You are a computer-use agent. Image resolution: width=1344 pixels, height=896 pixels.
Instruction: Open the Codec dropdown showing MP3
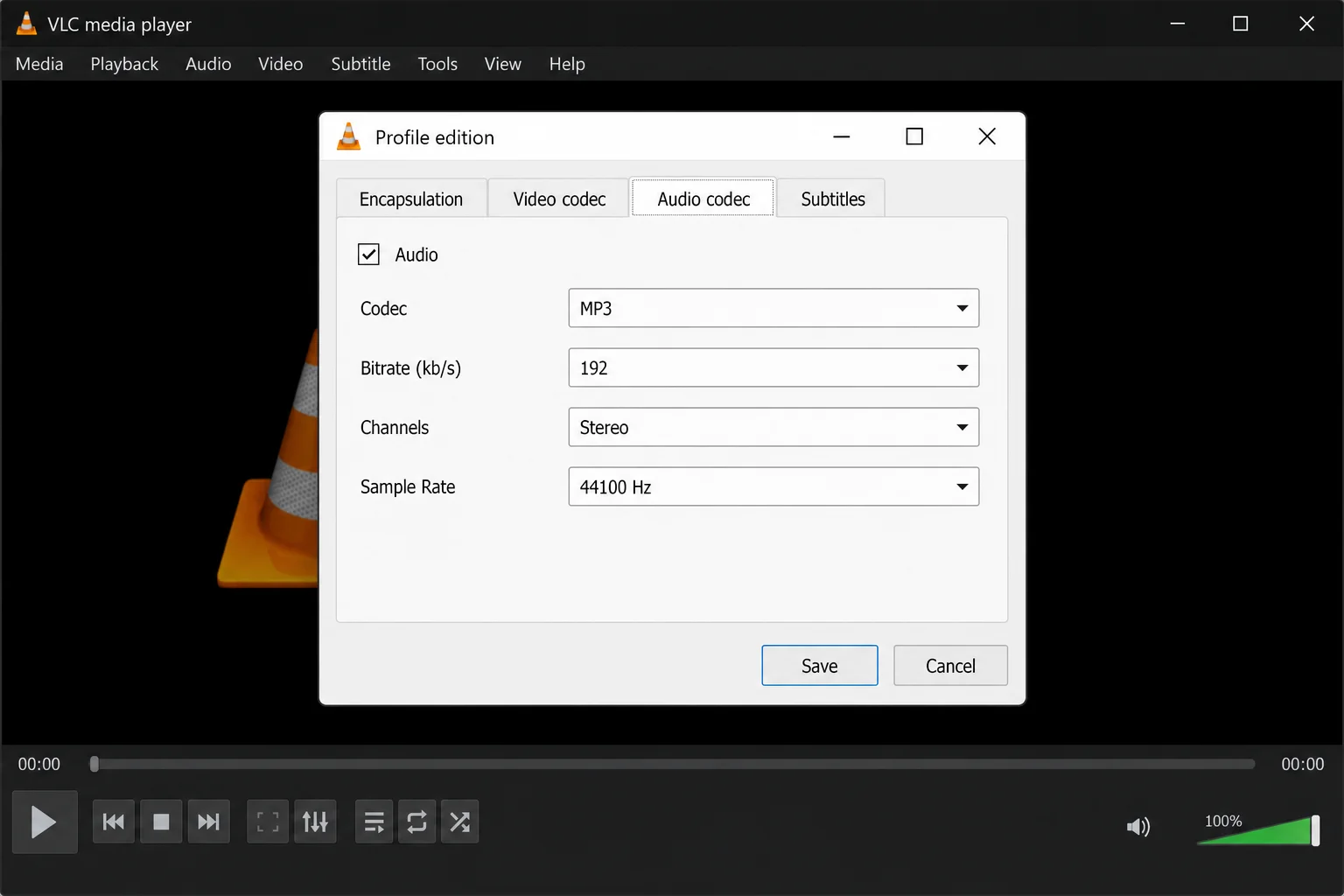[773, 308]
